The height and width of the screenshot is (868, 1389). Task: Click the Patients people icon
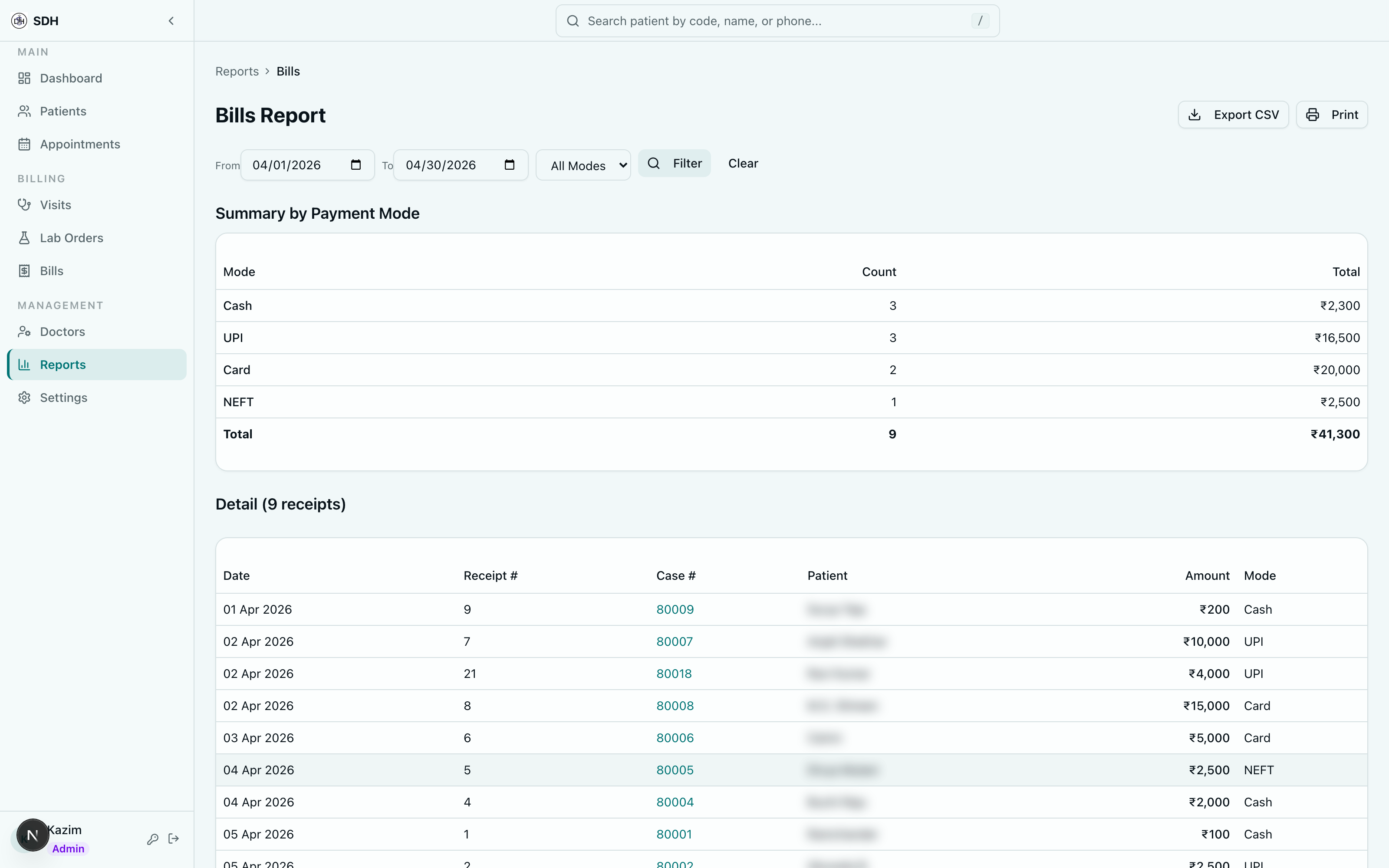24,112
